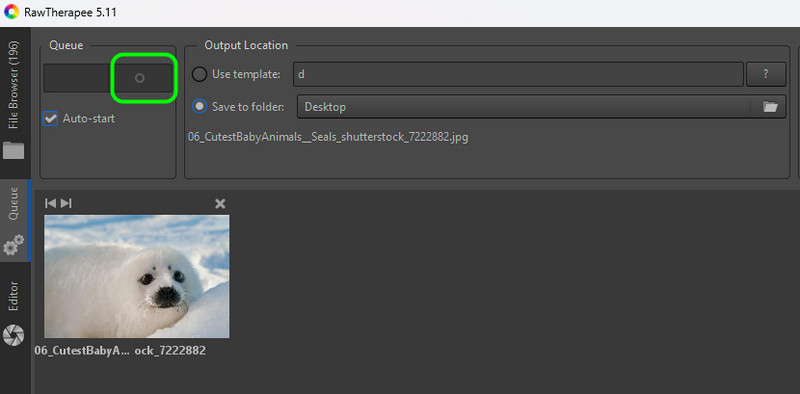Toggle the queue on/off switch
800x394 pixels.
pos(108,78)
